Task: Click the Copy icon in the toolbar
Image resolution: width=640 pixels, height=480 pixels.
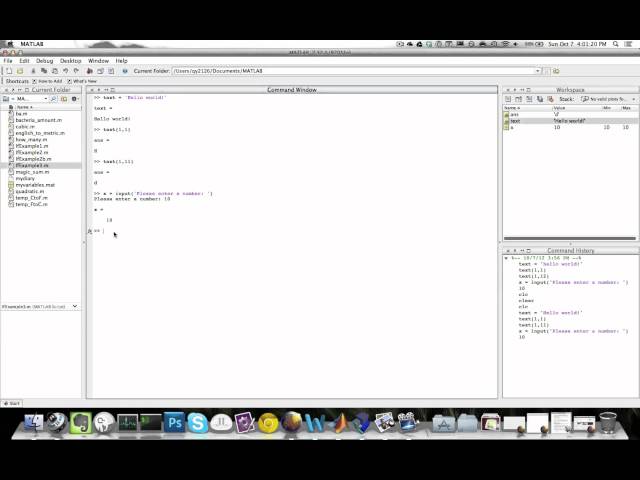Action: (x=44, y=71)
